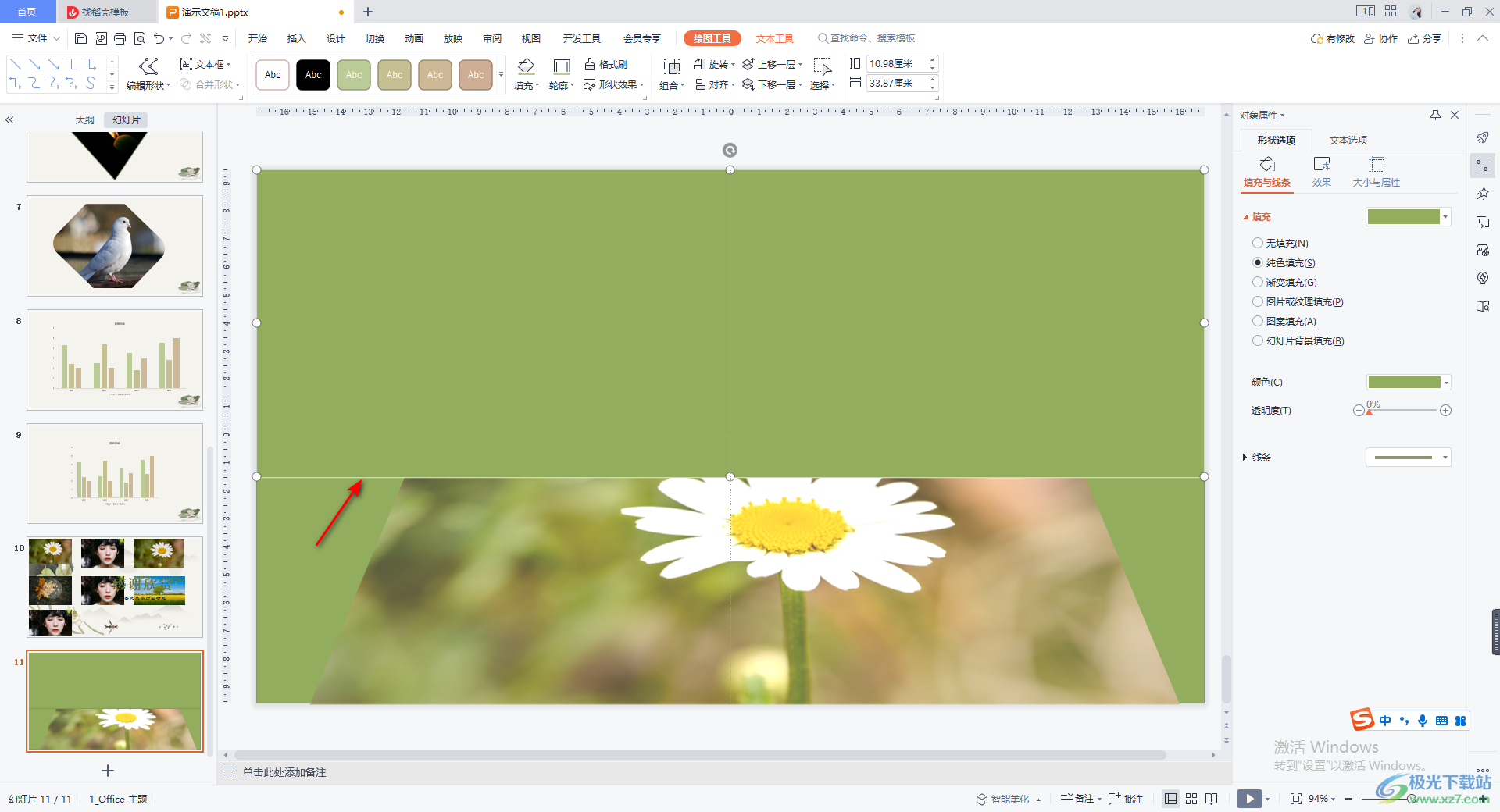Viewport: 1500px width, 812px height.
Task: Select Gradient Fill radio option
Action: (1258, 282)
